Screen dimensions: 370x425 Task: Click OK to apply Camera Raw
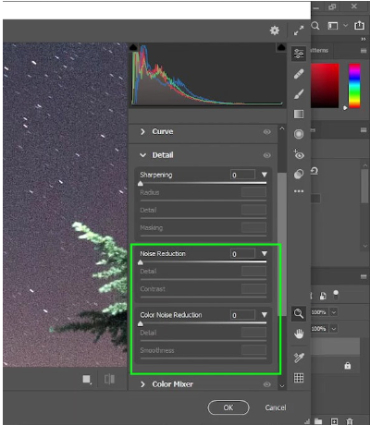coord(228,407)
